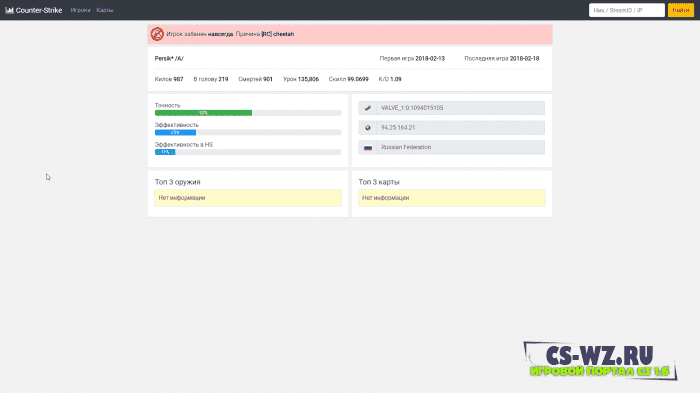This screenshot has height=393, width=700.
Task: Select the VALVE_1:0:1094015105 SteamID field
Action: [x=460, y=108]
